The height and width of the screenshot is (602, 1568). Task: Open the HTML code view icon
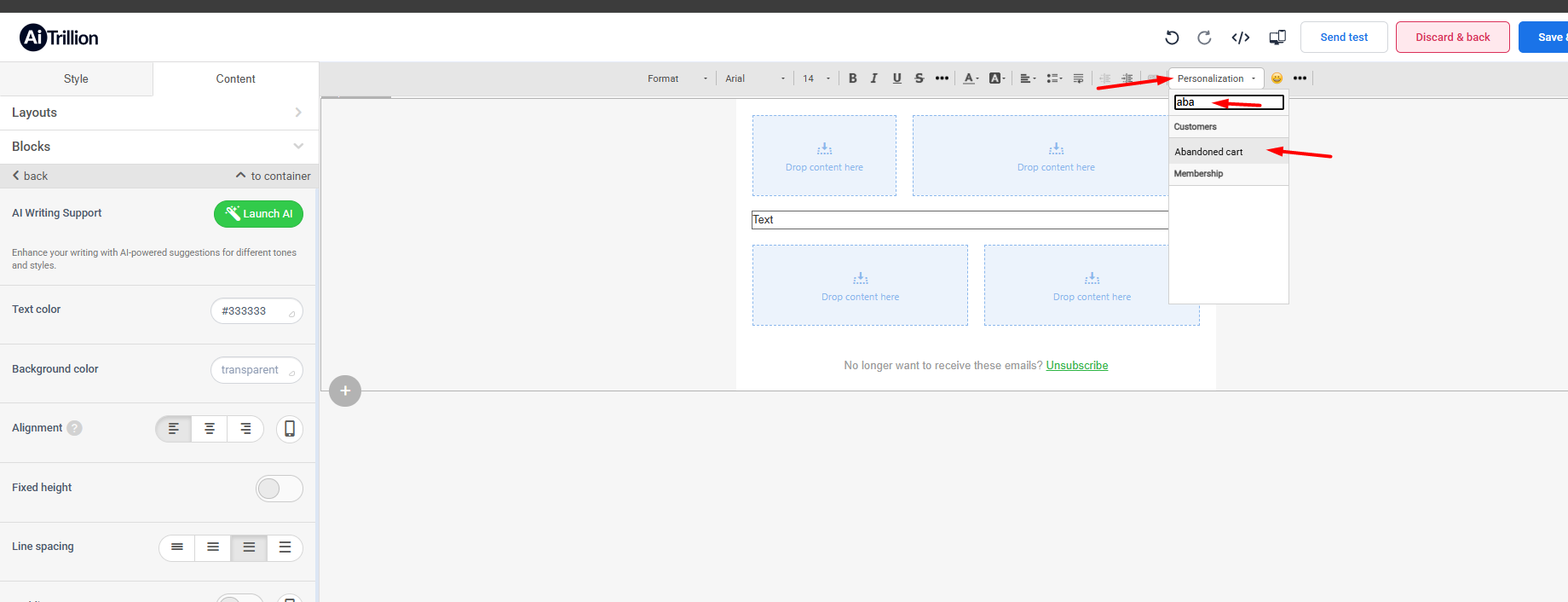1240,38
